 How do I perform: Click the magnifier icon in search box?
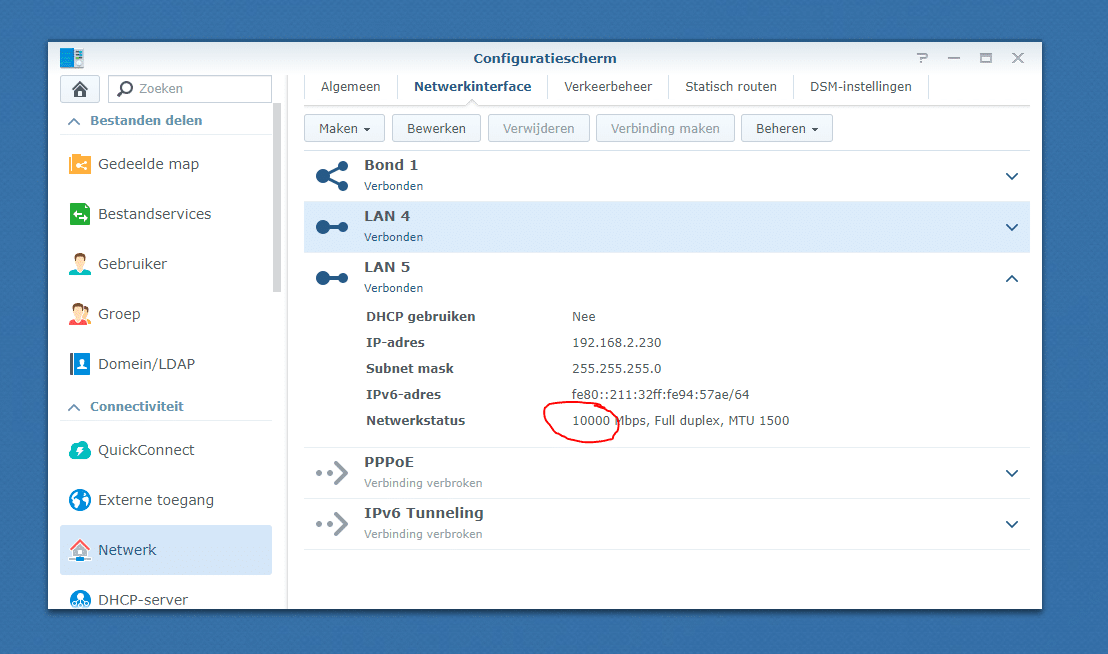coord(125,88)
